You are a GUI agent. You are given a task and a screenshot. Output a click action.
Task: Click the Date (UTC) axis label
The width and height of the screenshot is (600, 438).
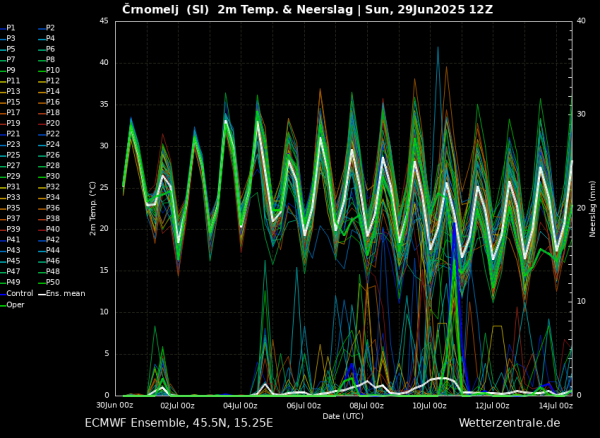point(343,416)
